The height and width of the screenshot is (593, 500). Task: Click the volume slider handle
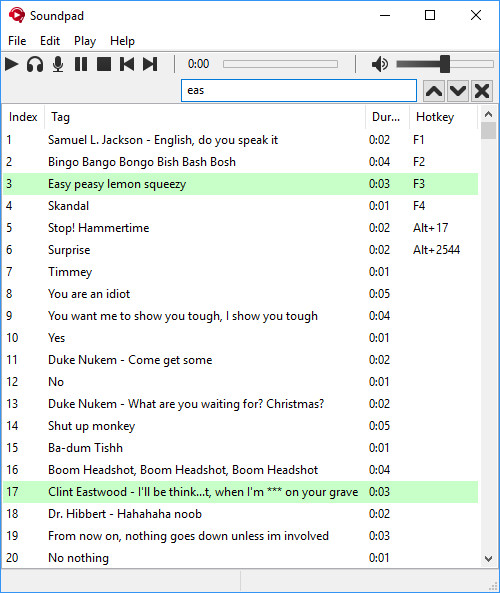(445, 64)
